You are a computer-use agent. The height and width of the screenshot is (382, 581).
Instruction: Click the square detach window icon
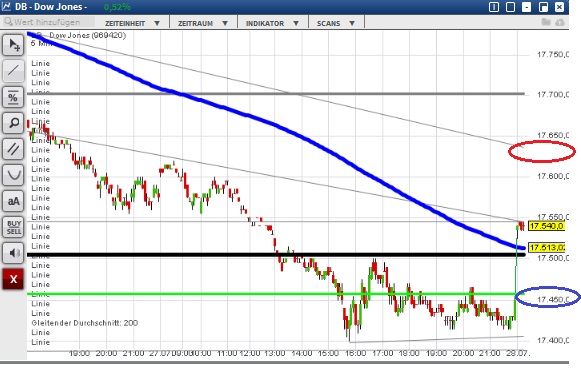click(510, 7)
